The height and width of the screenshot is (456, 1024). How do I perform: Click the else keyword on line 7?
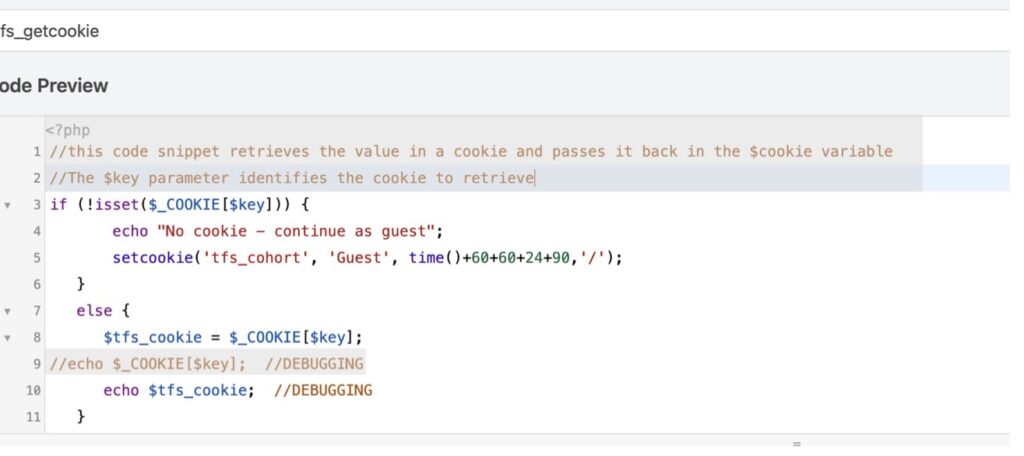(94, 311)
